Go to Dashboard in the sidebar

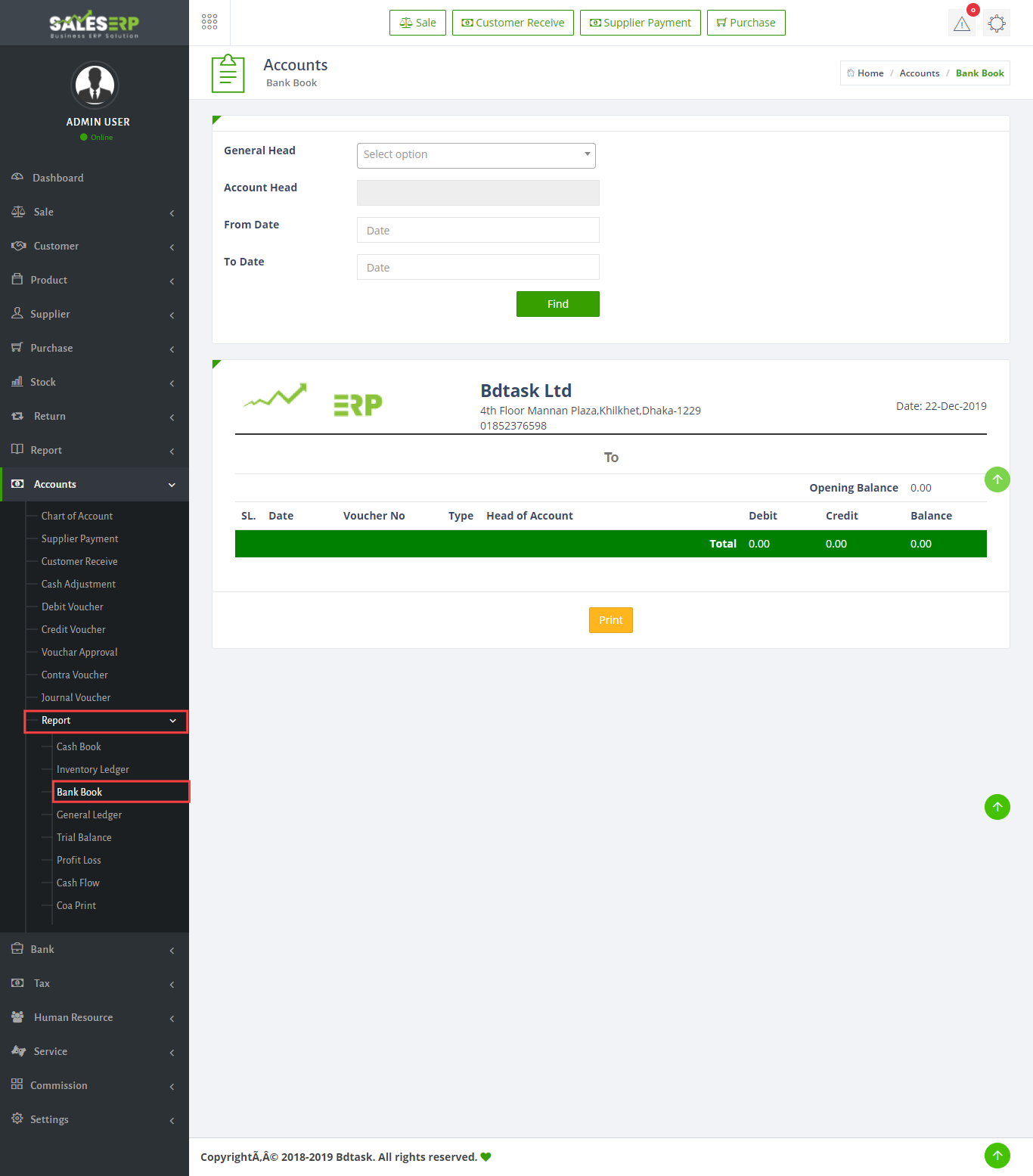coord(58,178)
